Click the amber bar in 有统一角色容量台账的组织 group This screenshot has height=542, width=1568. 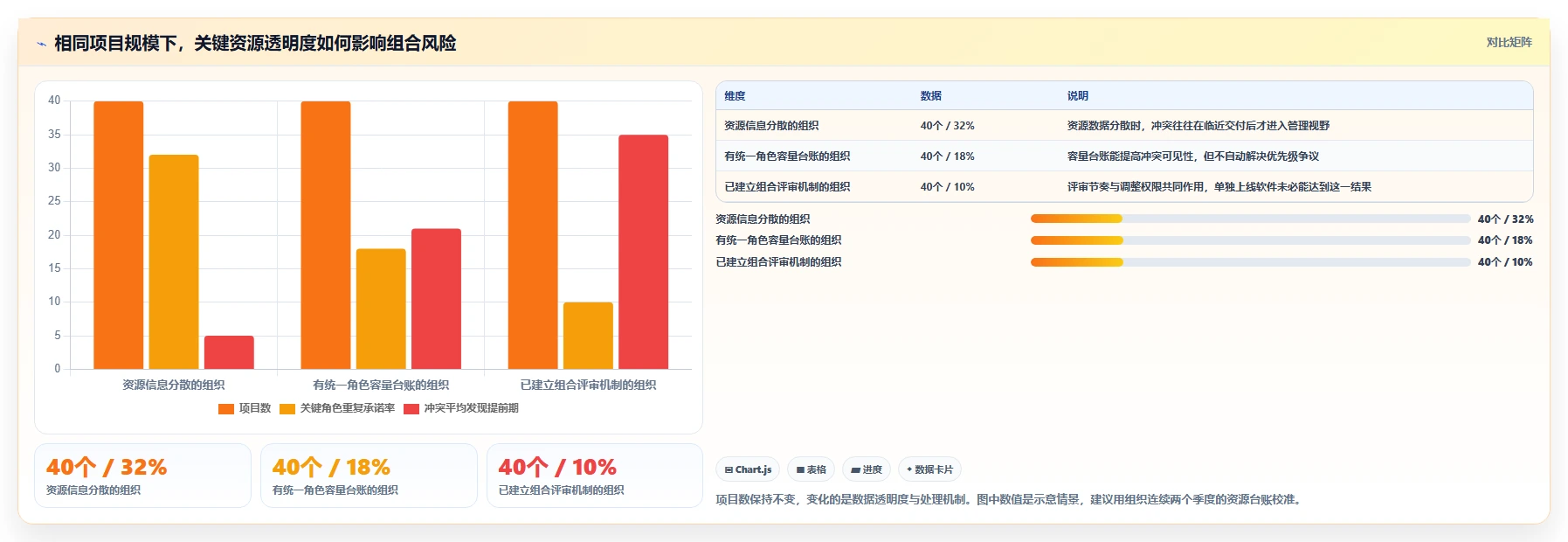tap(381, 309)
